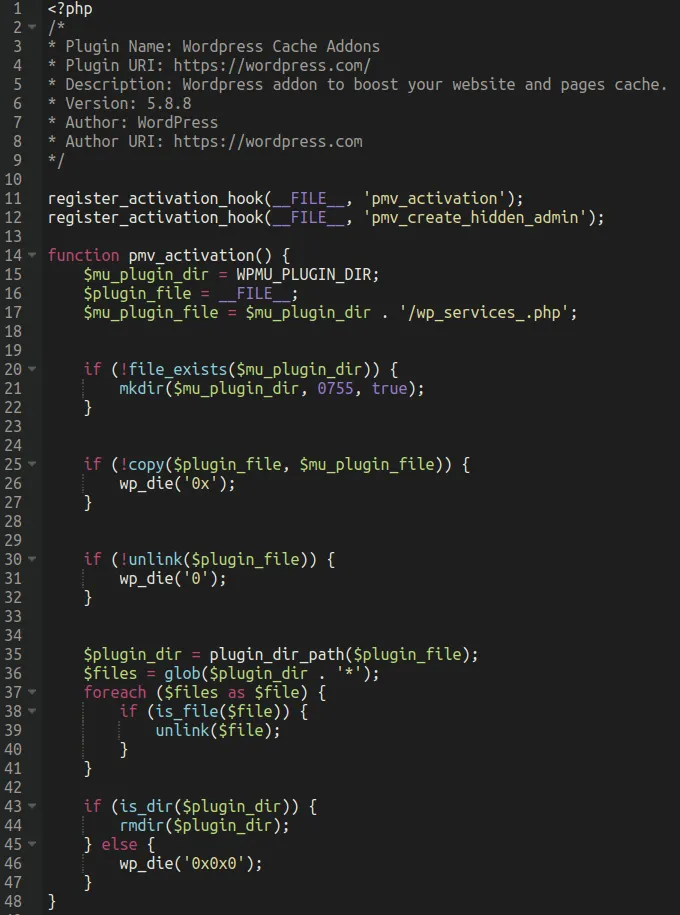Click the Author URI https://wordpress.com text

point(214,141)
